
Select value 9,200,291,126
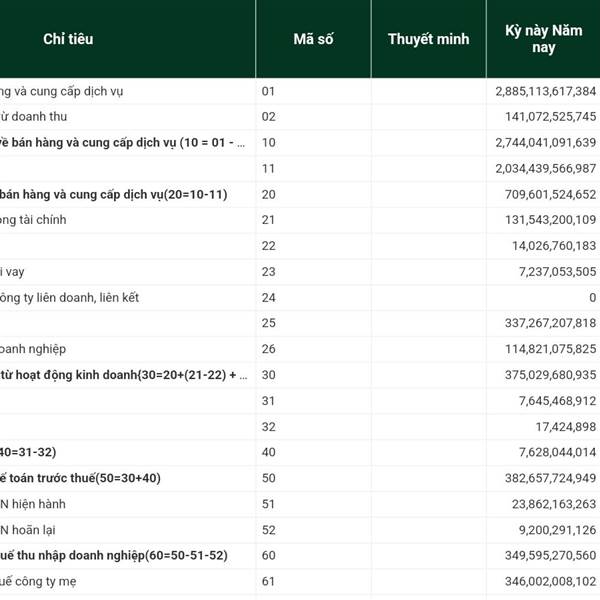pos(558,530)
